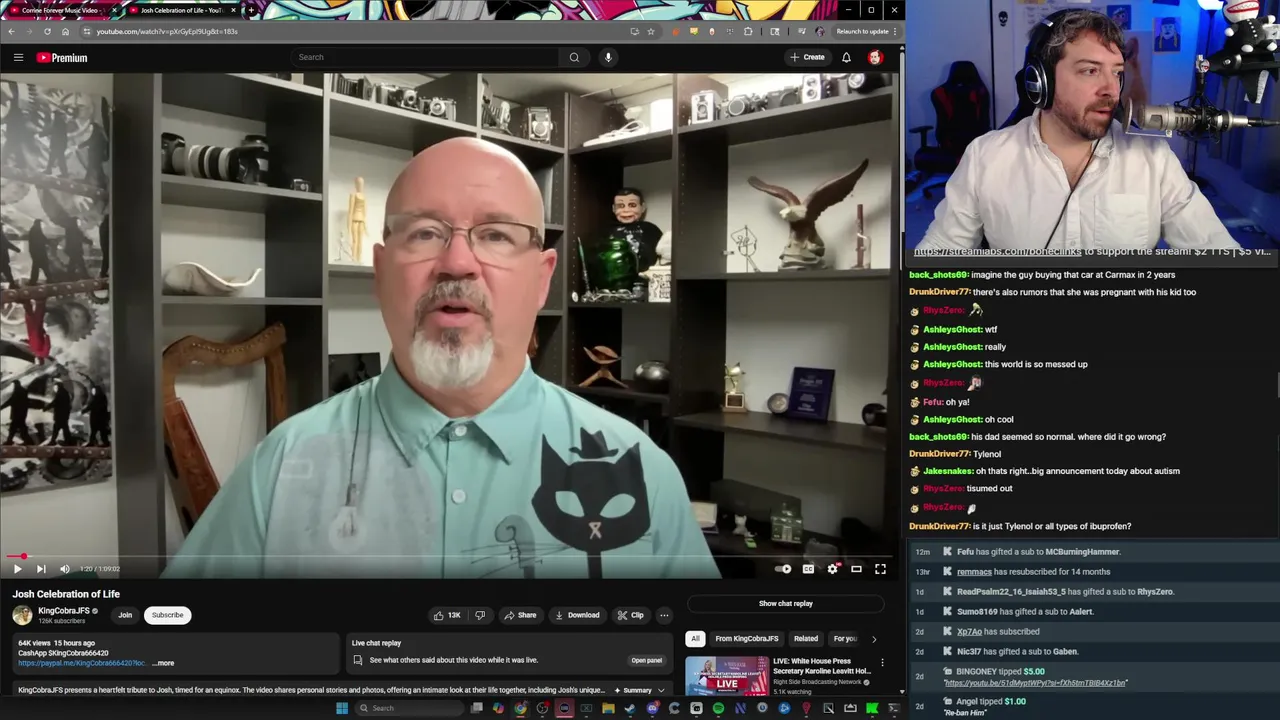Open options menu for the White House video
The image size is (1280, 720).
(x=882, y=663)
